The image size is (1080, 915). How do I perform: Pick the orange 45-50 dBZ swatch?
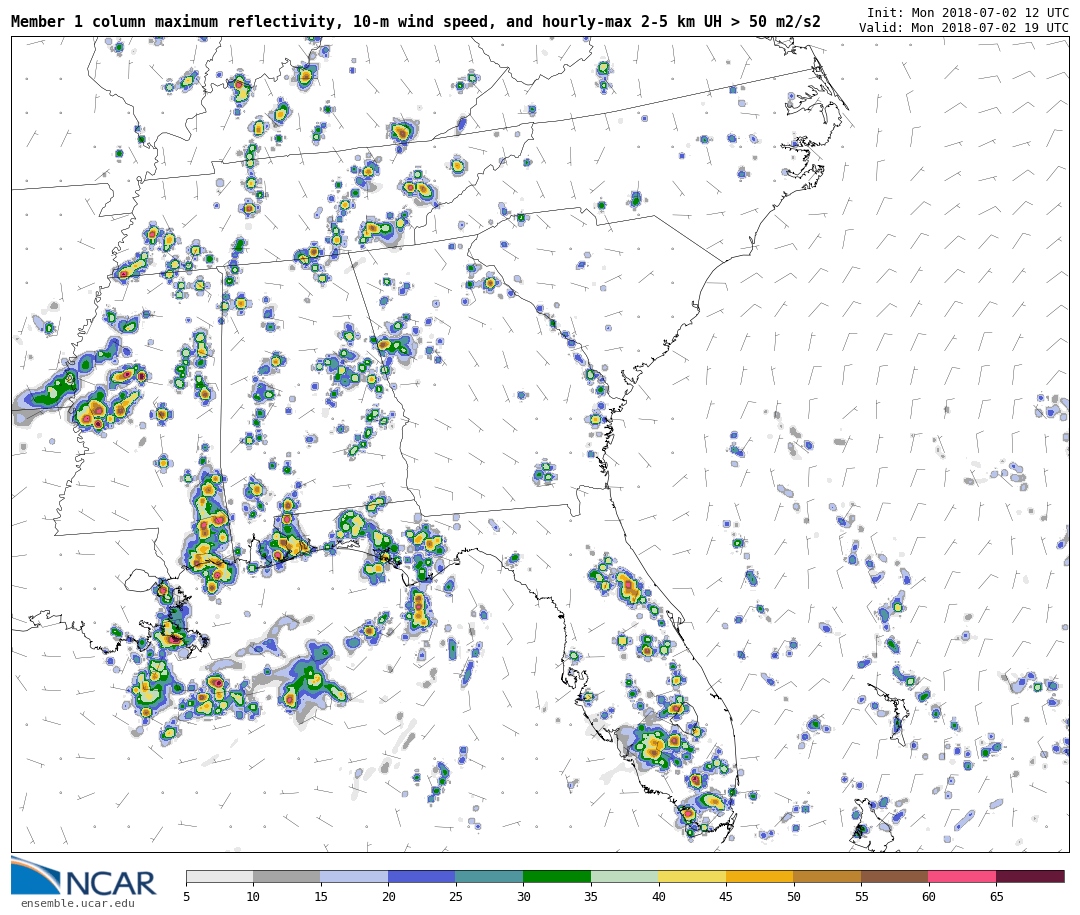pyautogui.click(x=760, y=876)
